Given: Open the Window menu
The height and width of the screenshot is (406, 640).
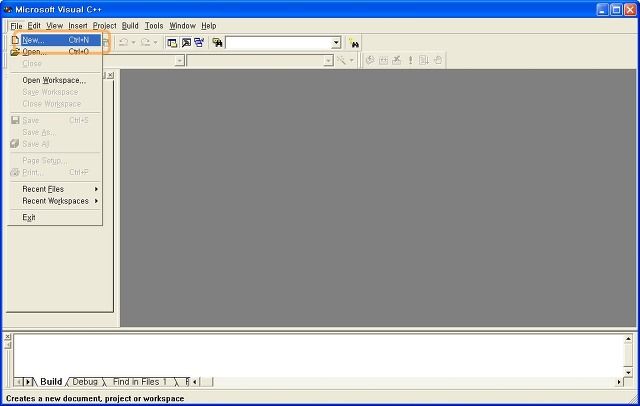Looking at the screenshot, I should (x=182, y=26).
